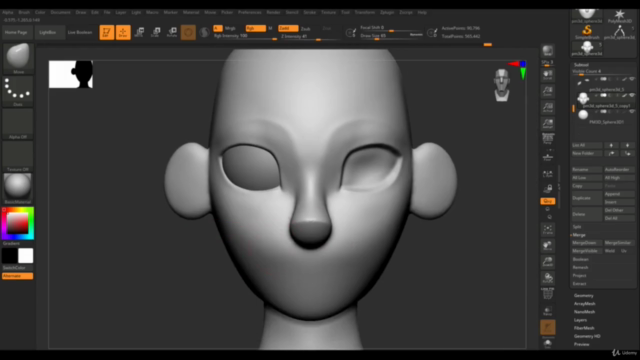Expand the ArrayMesh subpalette
The height and width of the screenshot is (360, 640).
click(x=584, y=304)
